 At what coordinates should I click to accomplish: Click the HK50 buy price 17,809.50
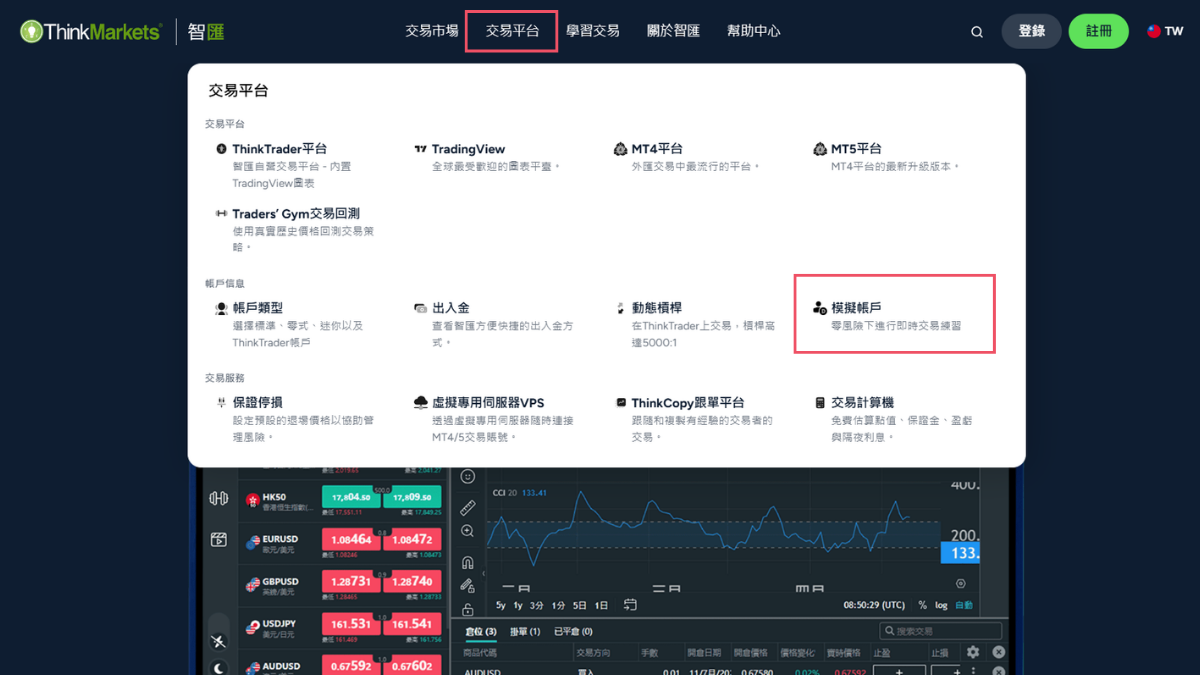412,497
